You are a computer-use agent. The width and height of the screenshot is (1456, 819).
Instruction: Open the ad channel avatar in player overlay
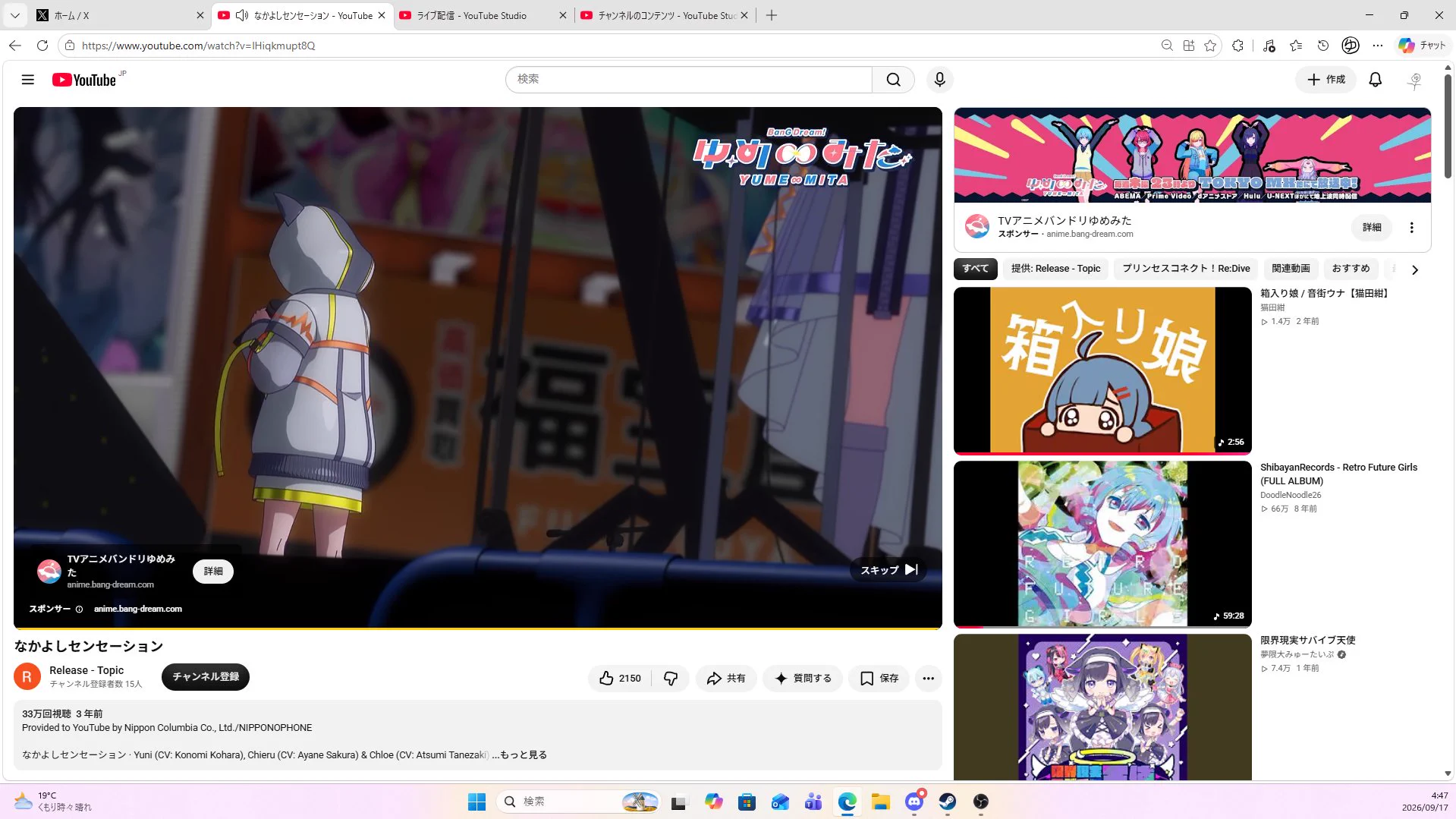(x=49, y=572)
